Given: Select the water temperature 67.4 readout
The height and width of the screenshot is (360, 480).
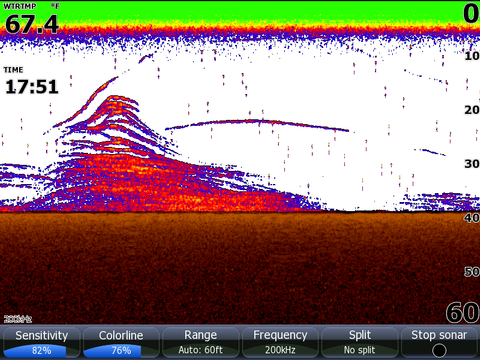Looking at the screenshot, I should point(32,24).
